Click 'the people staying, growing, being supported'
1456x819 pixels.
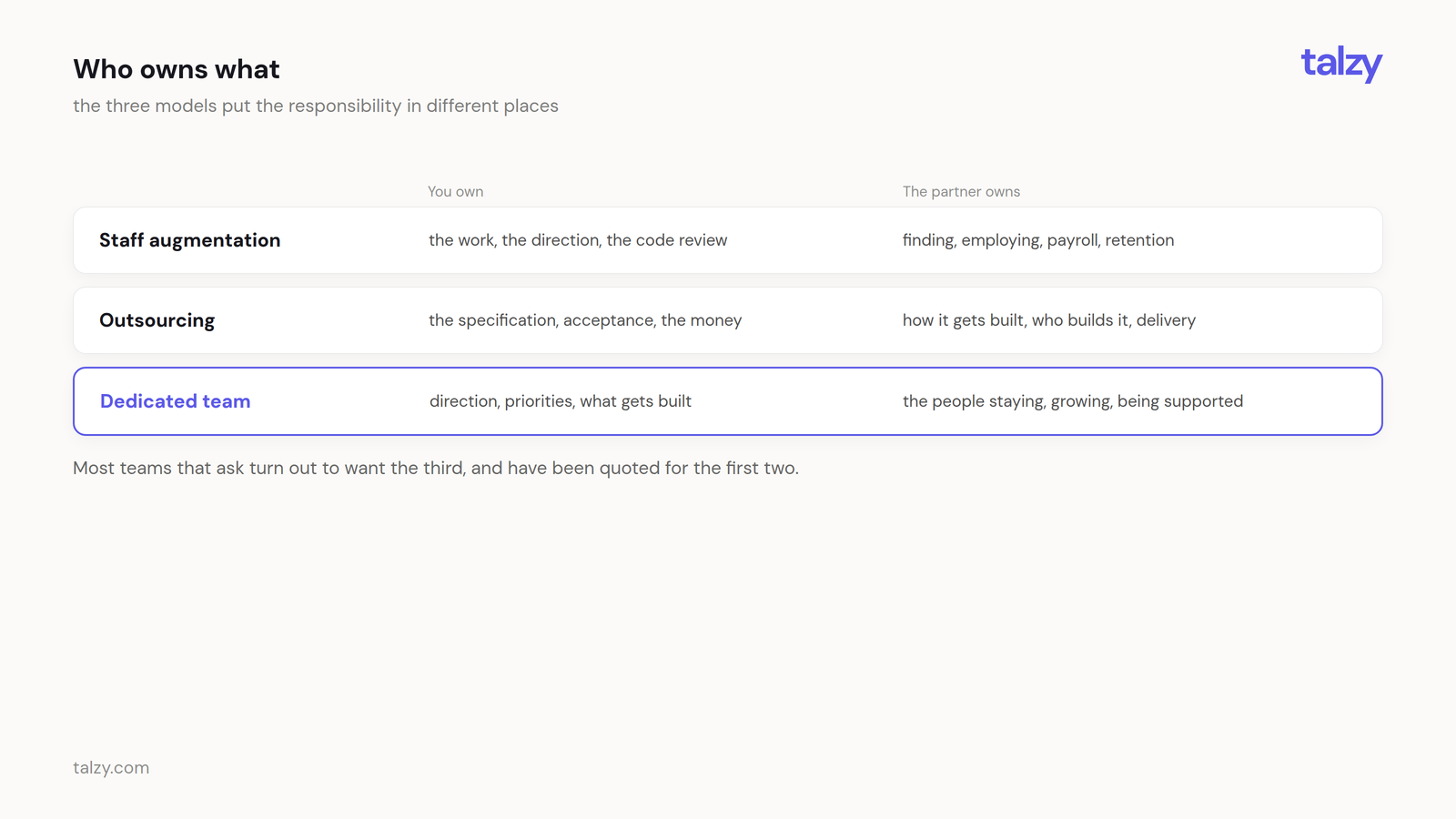1073,401
